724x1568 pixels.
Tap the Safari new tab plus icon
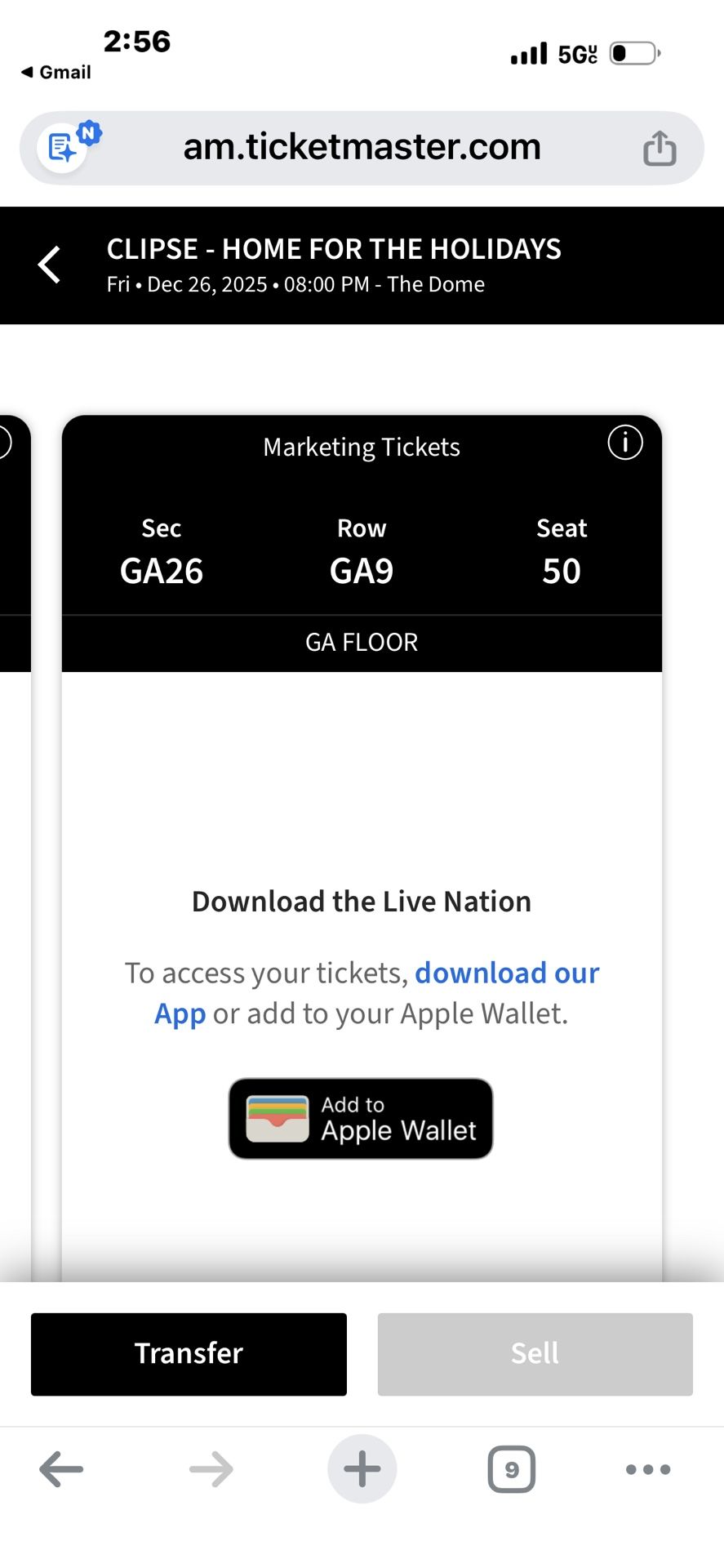coord(362,1468)
